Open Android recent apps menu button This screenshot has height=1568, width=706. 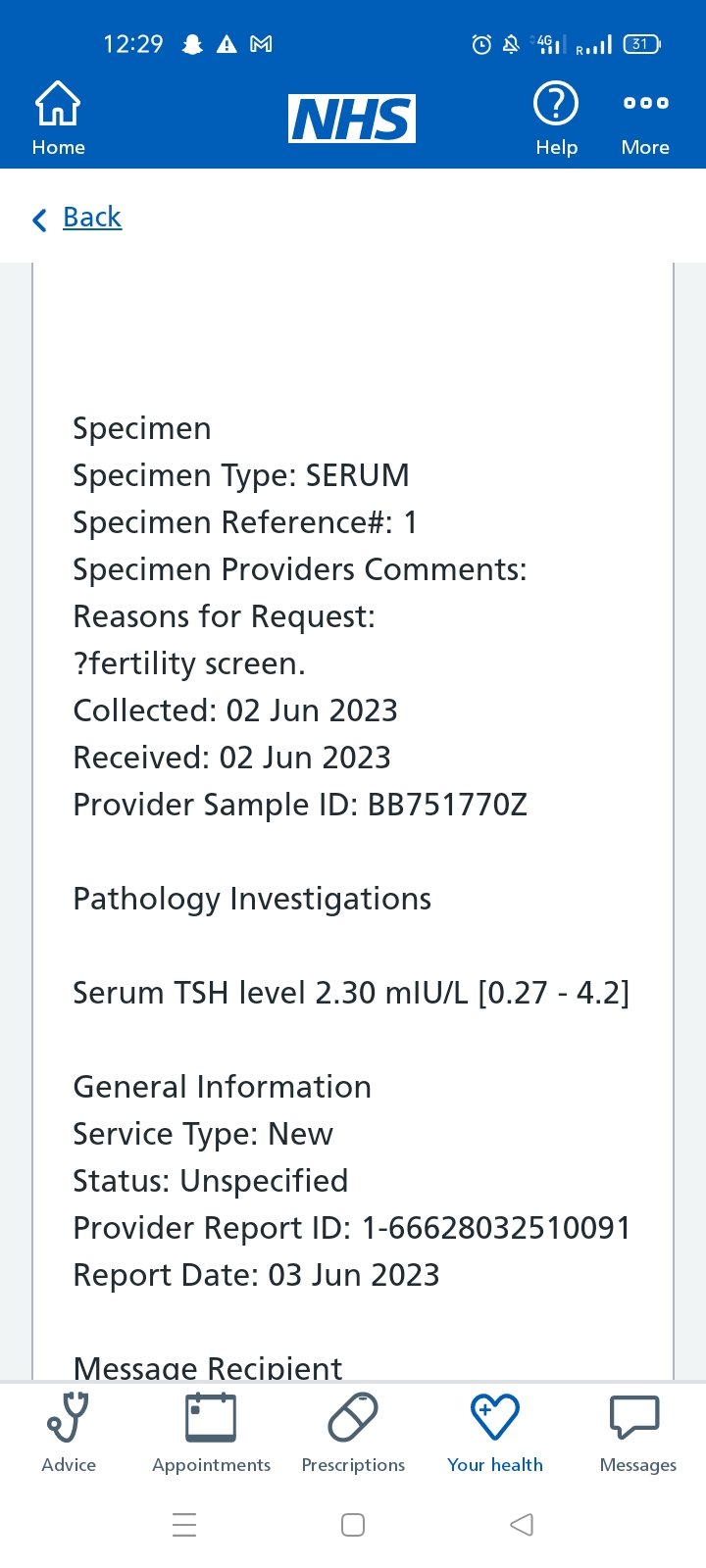(184, 1525)
